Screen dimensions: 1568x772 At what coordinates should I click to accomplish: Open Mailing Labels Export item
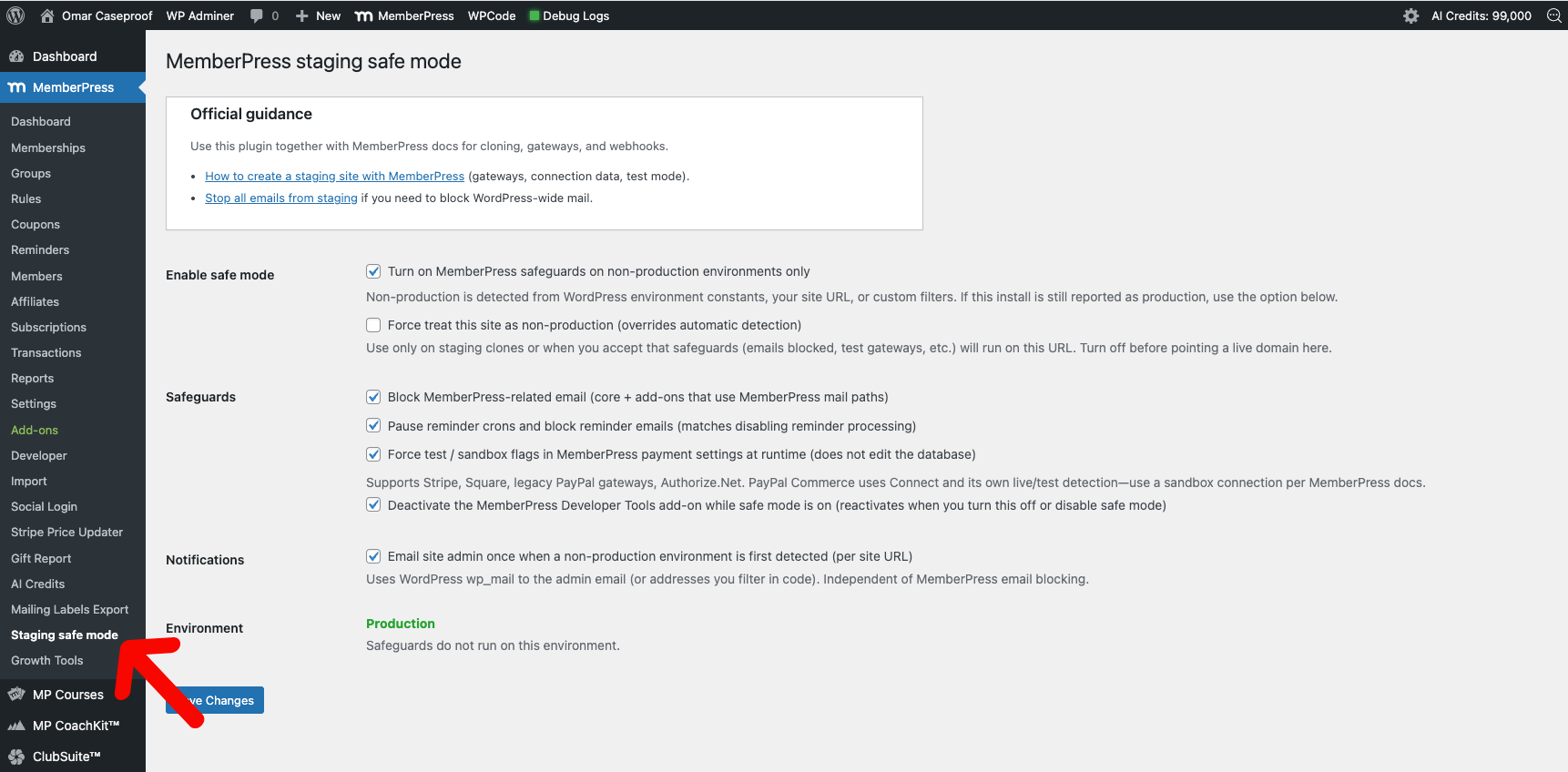pyautogui.click(x=69, y=609)
